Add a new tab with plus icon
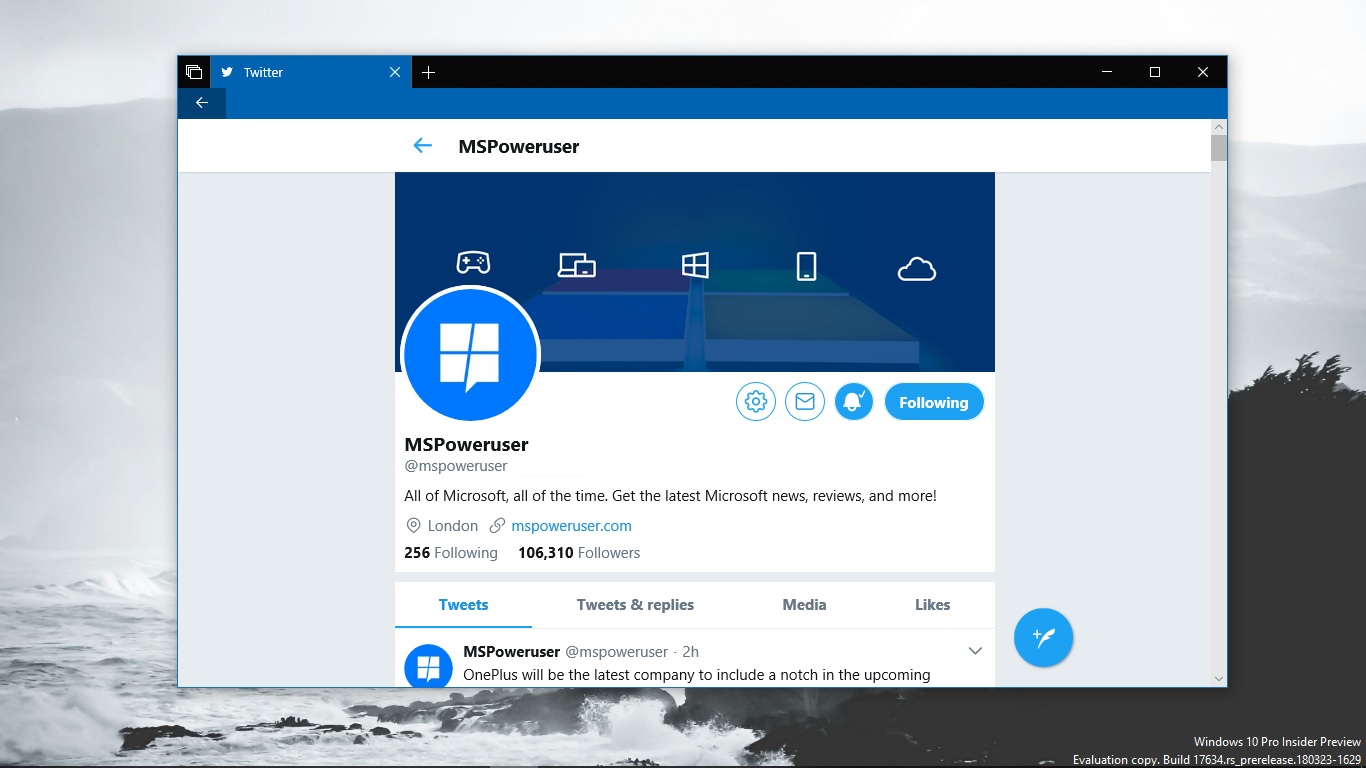1366x768 pixels. tap(428, 72)
